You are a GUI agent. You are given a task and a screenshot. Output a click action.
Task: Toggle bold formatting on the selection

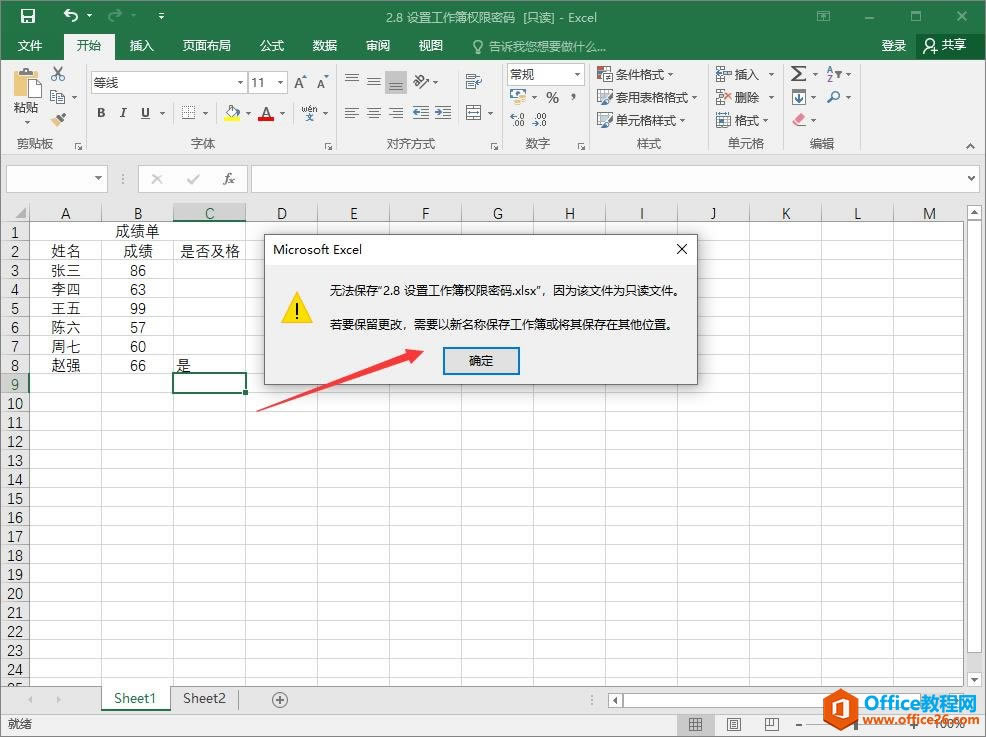pyautogui.click(x=100, y=113)
